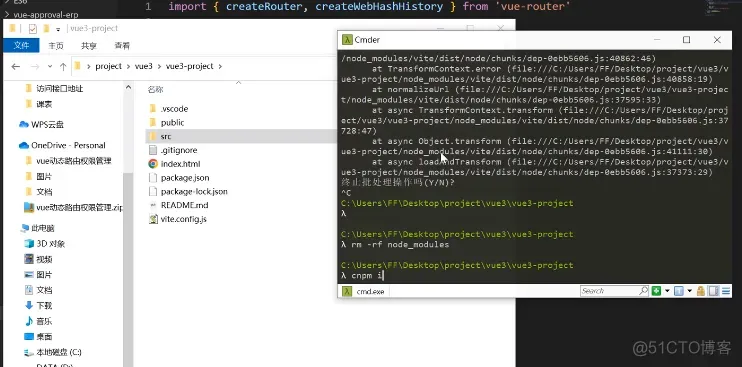Toggle the tab bar panel icon in Cmder

[x=714, y=291]
